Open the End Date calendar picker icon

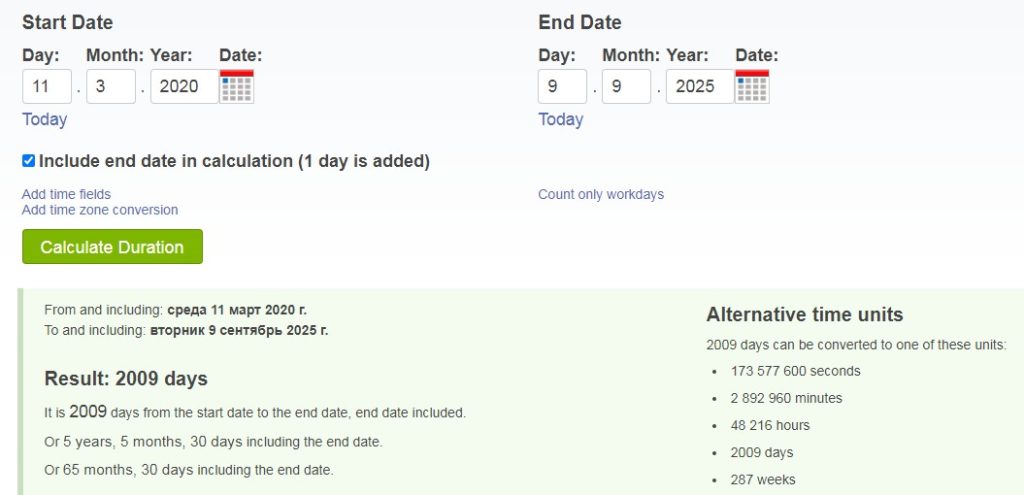pyautogui.click(x=752, y=86)
